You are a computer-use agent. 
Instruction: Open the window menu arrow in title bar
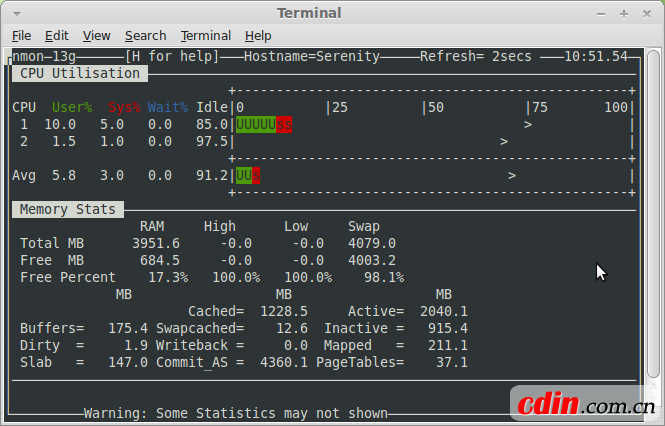(x=17, y=14)
